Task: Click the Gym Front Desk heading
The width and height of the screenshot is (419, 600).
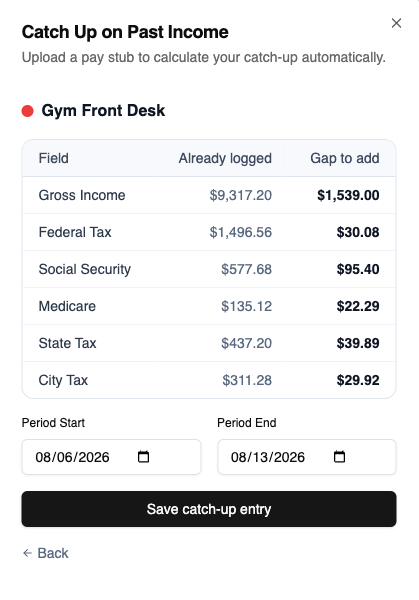Action: 103,111
